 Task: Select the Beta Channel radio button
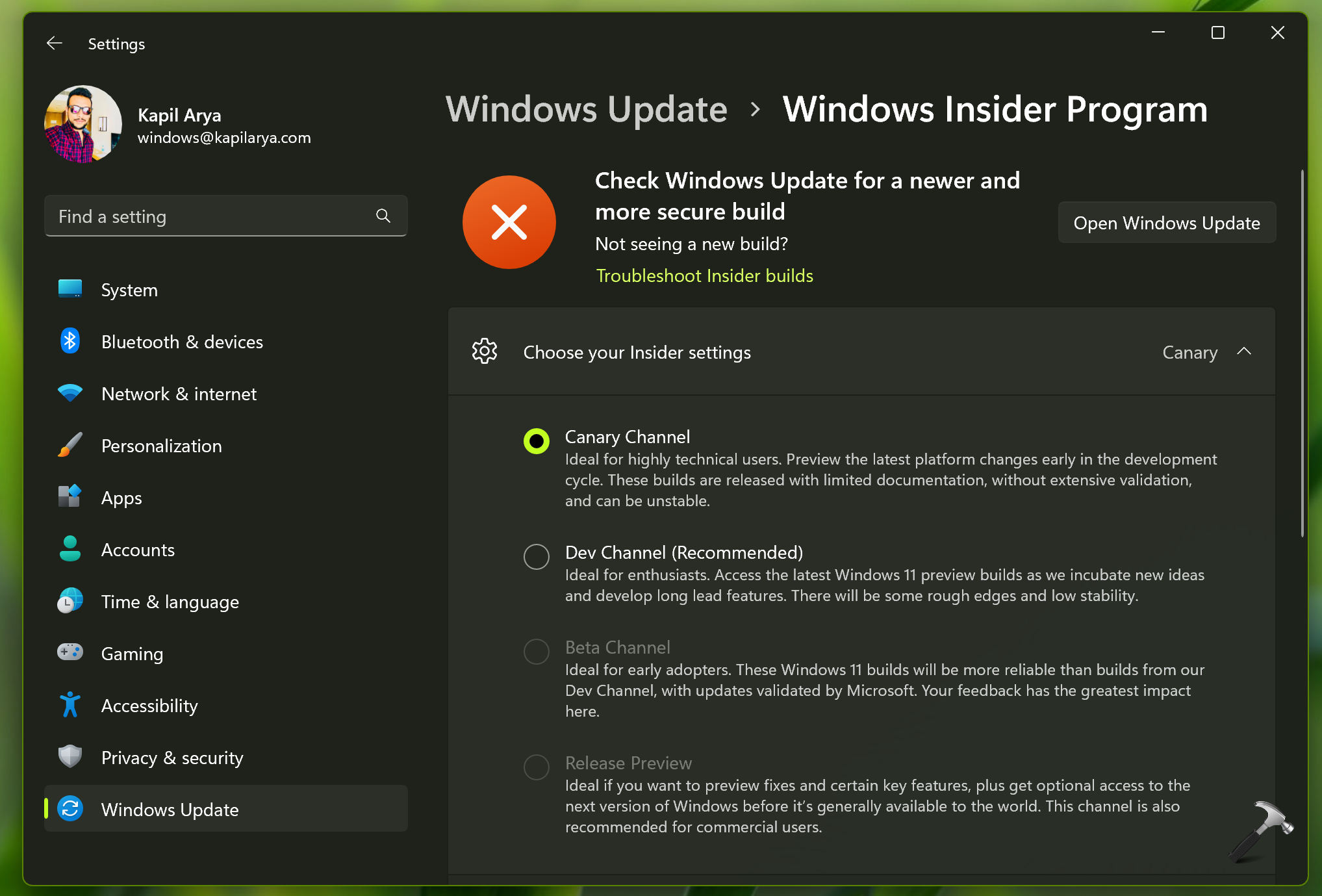pos(537,651)
